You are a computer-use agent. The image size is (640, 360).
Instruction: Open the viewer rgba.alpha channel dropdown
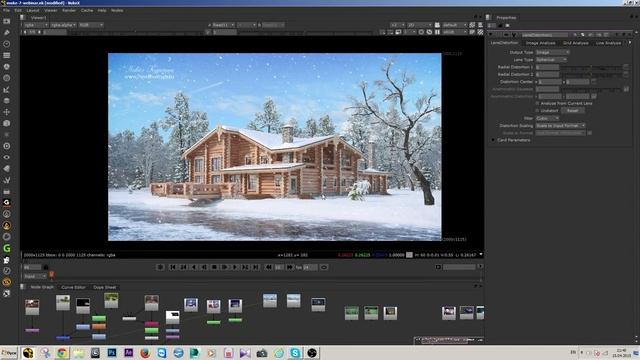(64, 25)
